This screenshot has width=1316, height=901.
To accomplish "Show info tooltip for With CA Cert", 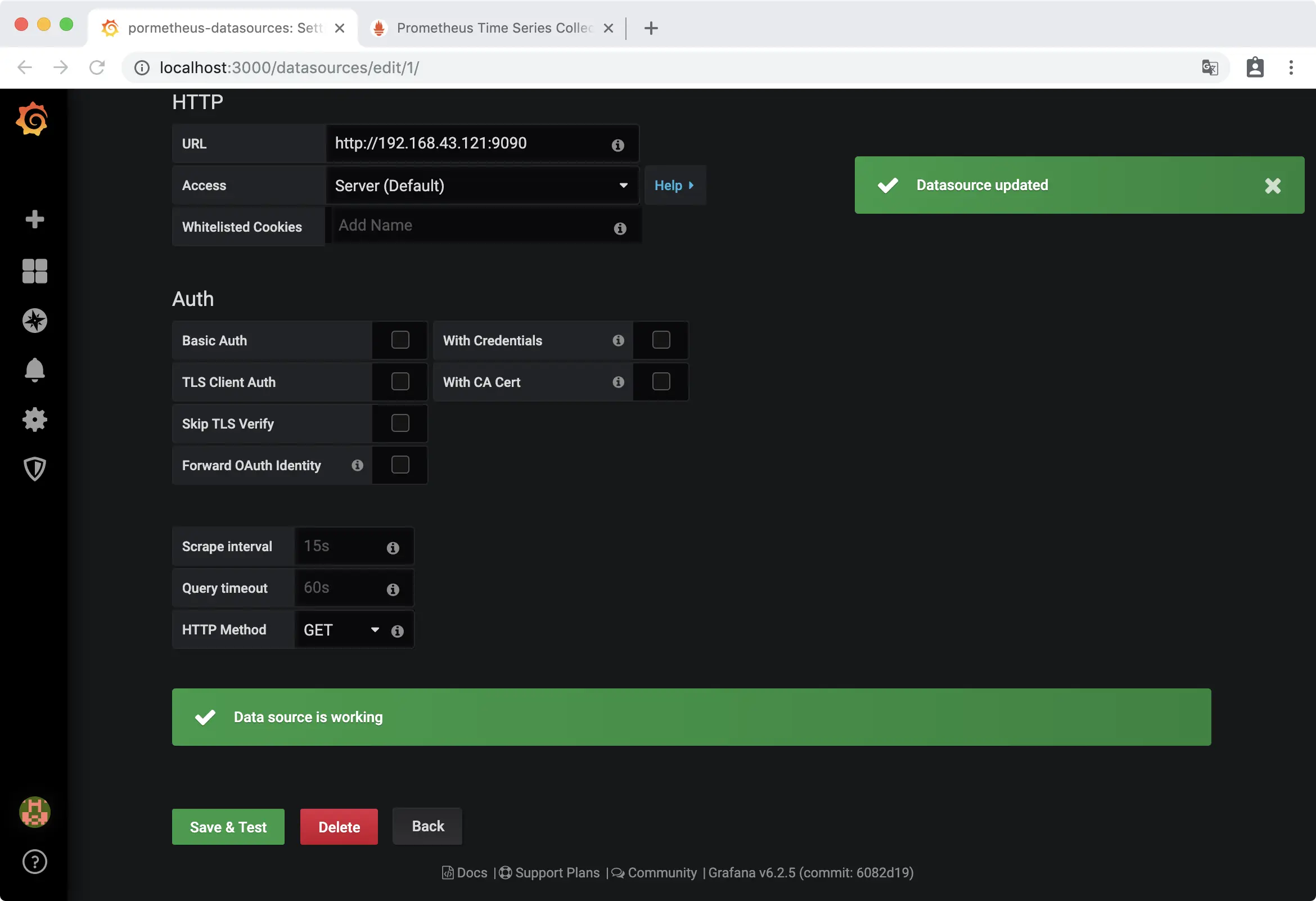I will click(618, 382).
